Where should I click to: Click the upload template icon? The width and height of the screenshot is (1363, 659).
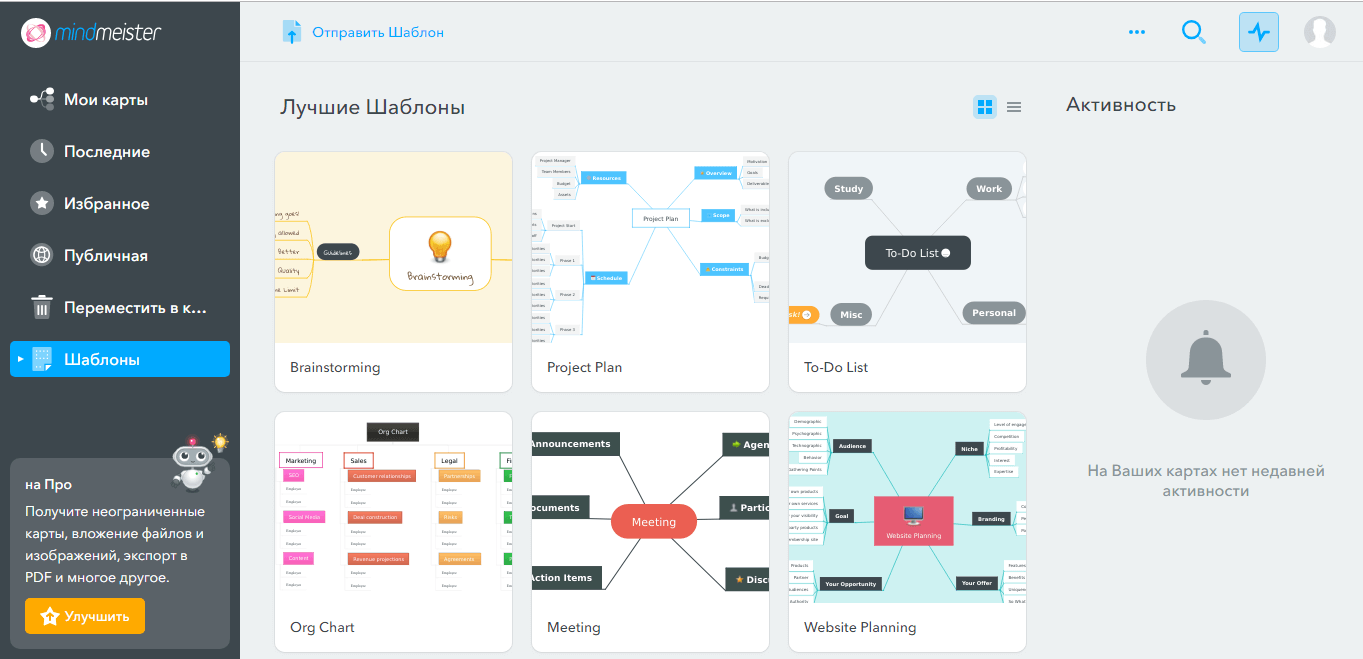[x=291, y=32]
